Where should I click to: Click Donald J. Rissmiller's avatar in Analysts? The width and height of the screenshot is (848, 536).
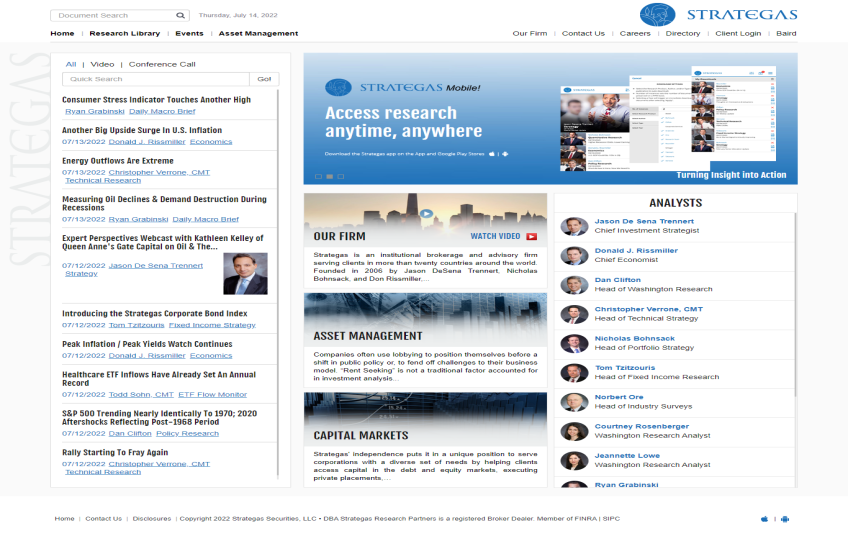pos(574,256)
